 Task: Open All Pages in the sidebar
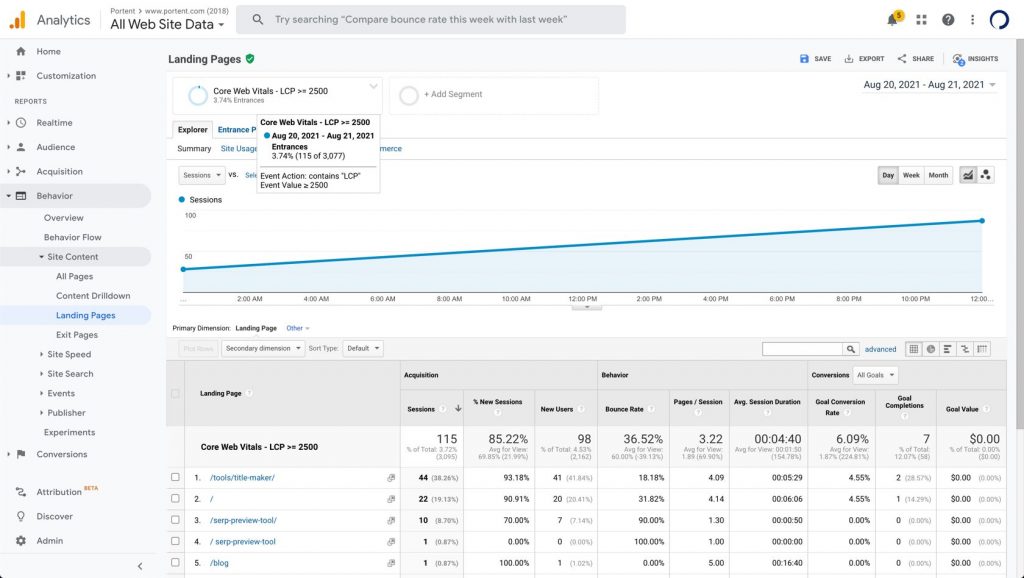pyautogui.click(x=74, y=276)
